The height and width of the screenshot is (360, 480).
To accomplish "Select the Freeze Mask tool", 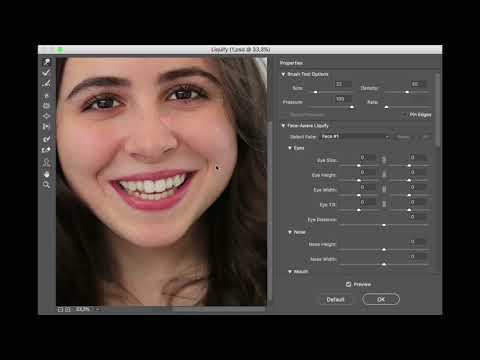I will point(46,139).
